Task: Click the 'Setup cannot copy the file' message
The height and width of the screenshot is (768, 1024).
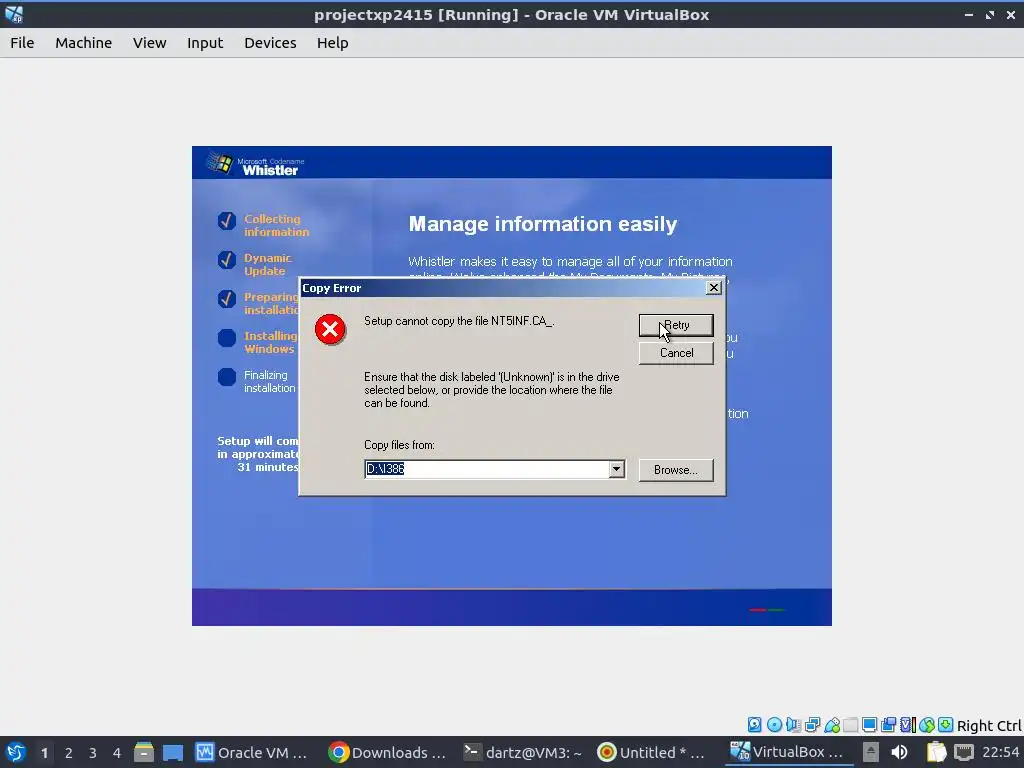Action: pos(459,321)
